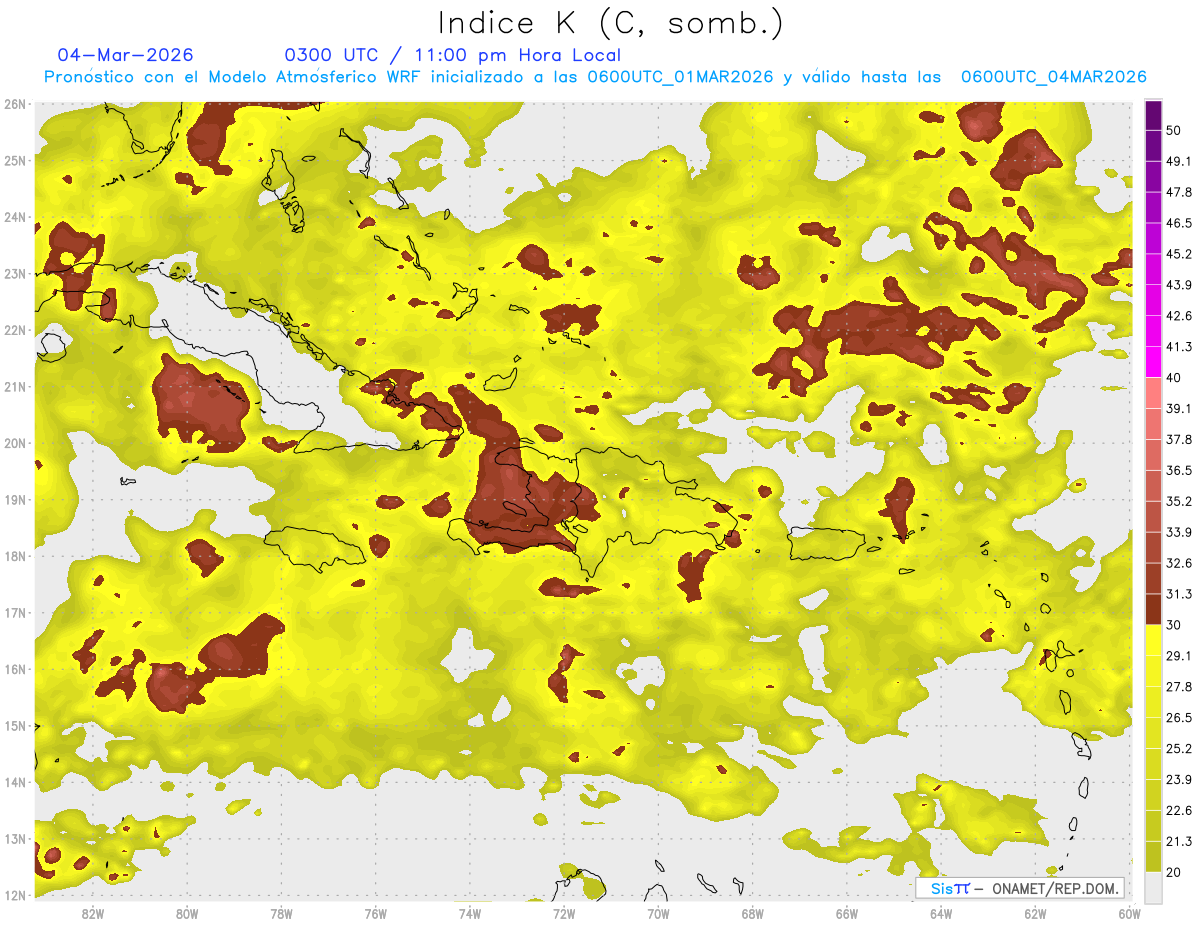Click the colorbar value "23.9"
Image resolution: width=1200 pixels, height=927 pixels.
click(1178, 780)
